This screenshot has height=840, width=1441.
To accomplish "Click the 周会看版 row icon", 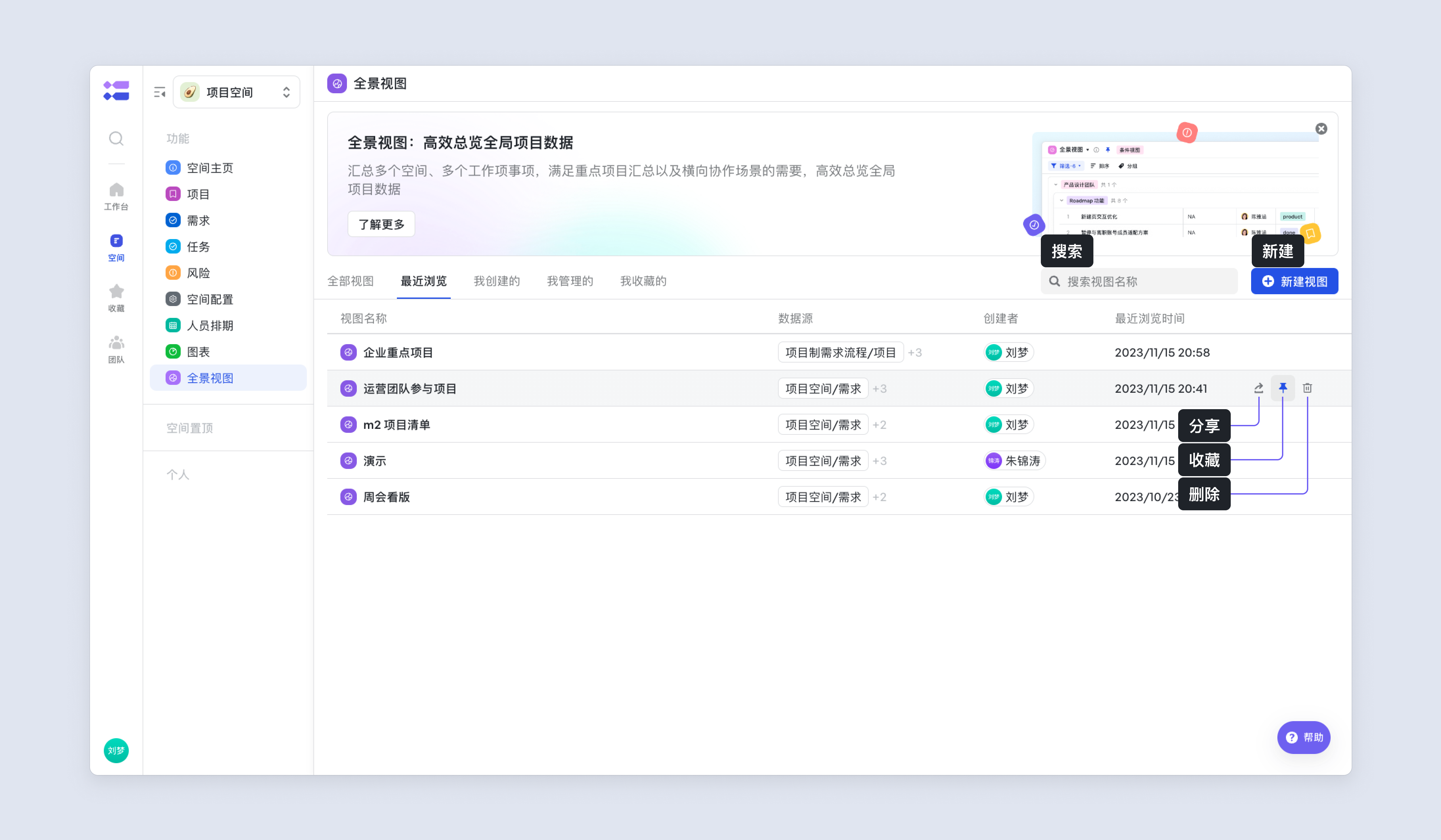I will point(348,496).
